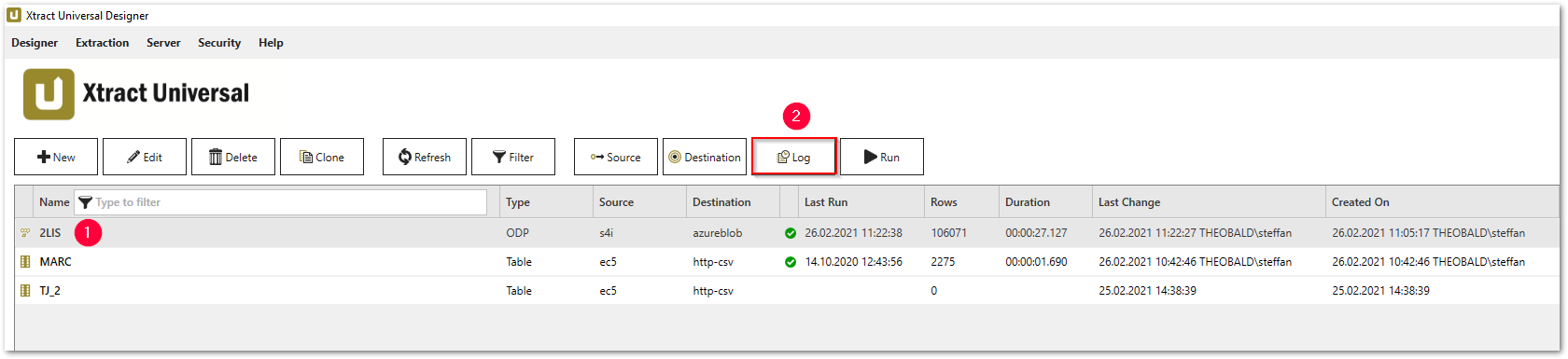Click the Xtract Universal Designer title bar icon
The image size is (1568, 359).
[14, 15]
